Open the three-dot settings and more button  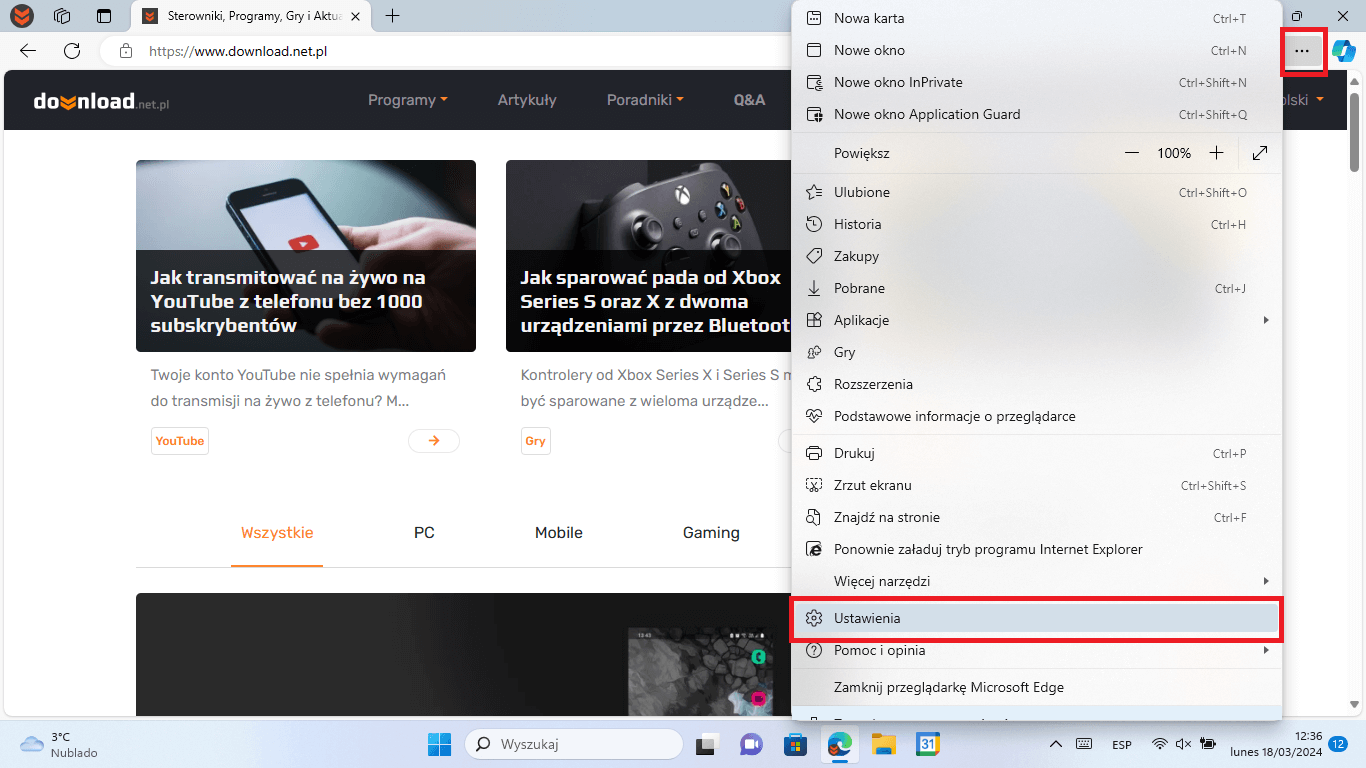1301,51
